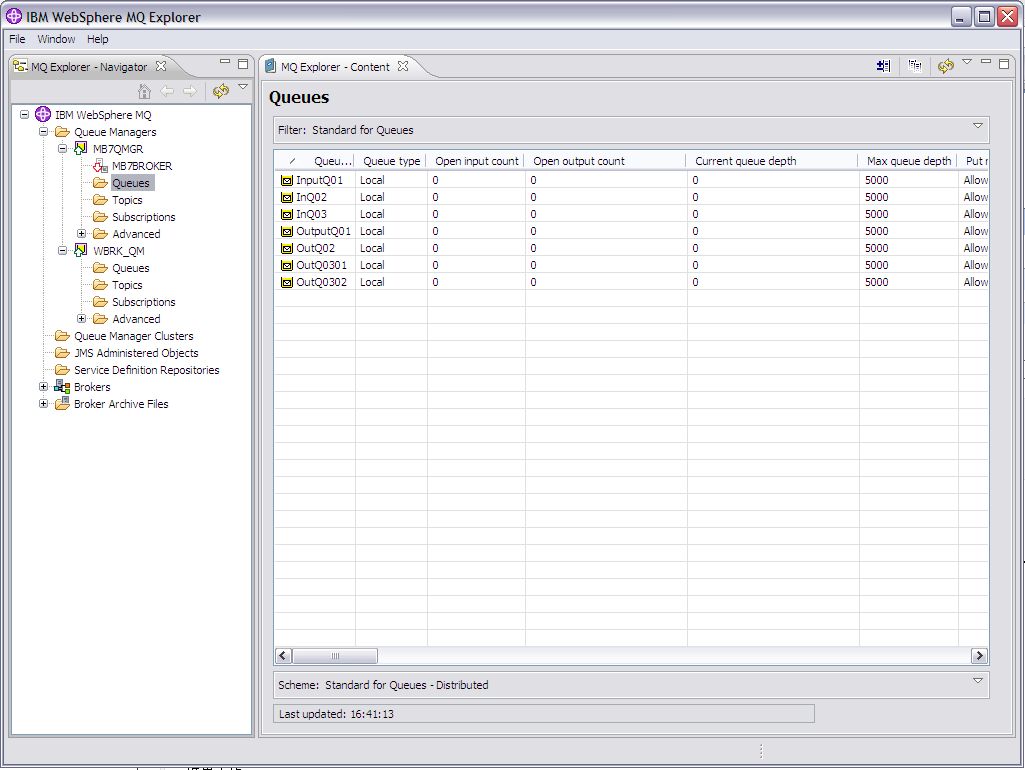Sort by Max queue depth column

tap(909, 161)
